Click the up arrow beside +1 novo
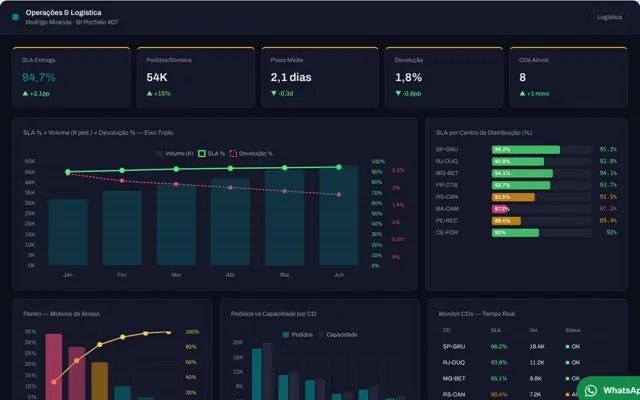 pyautogui.click(x=522, y=93)
